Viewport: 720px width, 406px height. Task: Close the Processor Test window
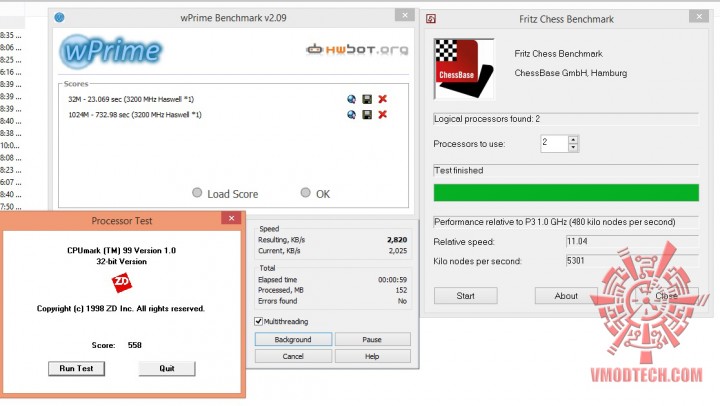point(231,218)
